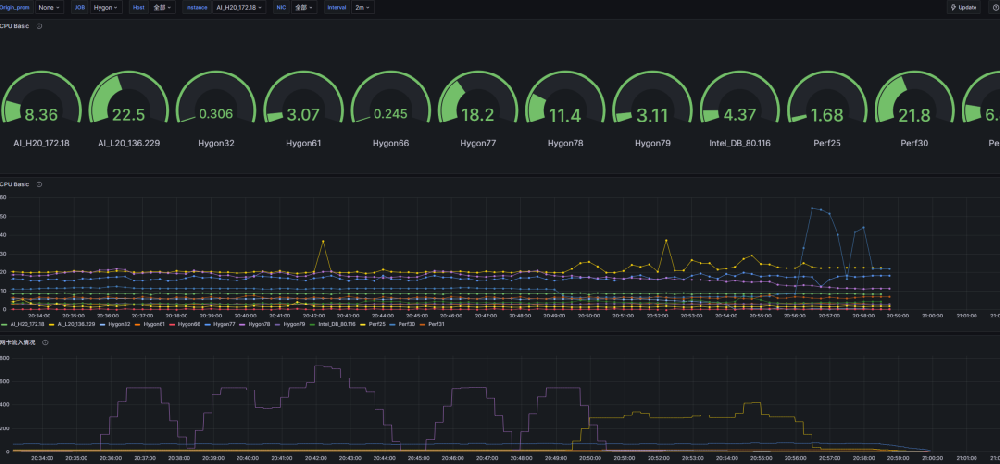Click the info icon beside the gauge panel title
The height and width of the screenshot is (464, 1000).
(x=39, y=27)
